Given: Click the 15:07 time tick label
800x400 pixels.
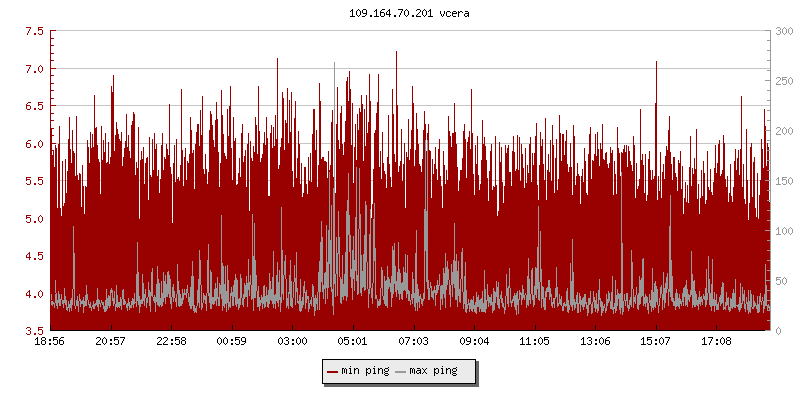Looking at the screenshot, I should [x=656, y=341].
